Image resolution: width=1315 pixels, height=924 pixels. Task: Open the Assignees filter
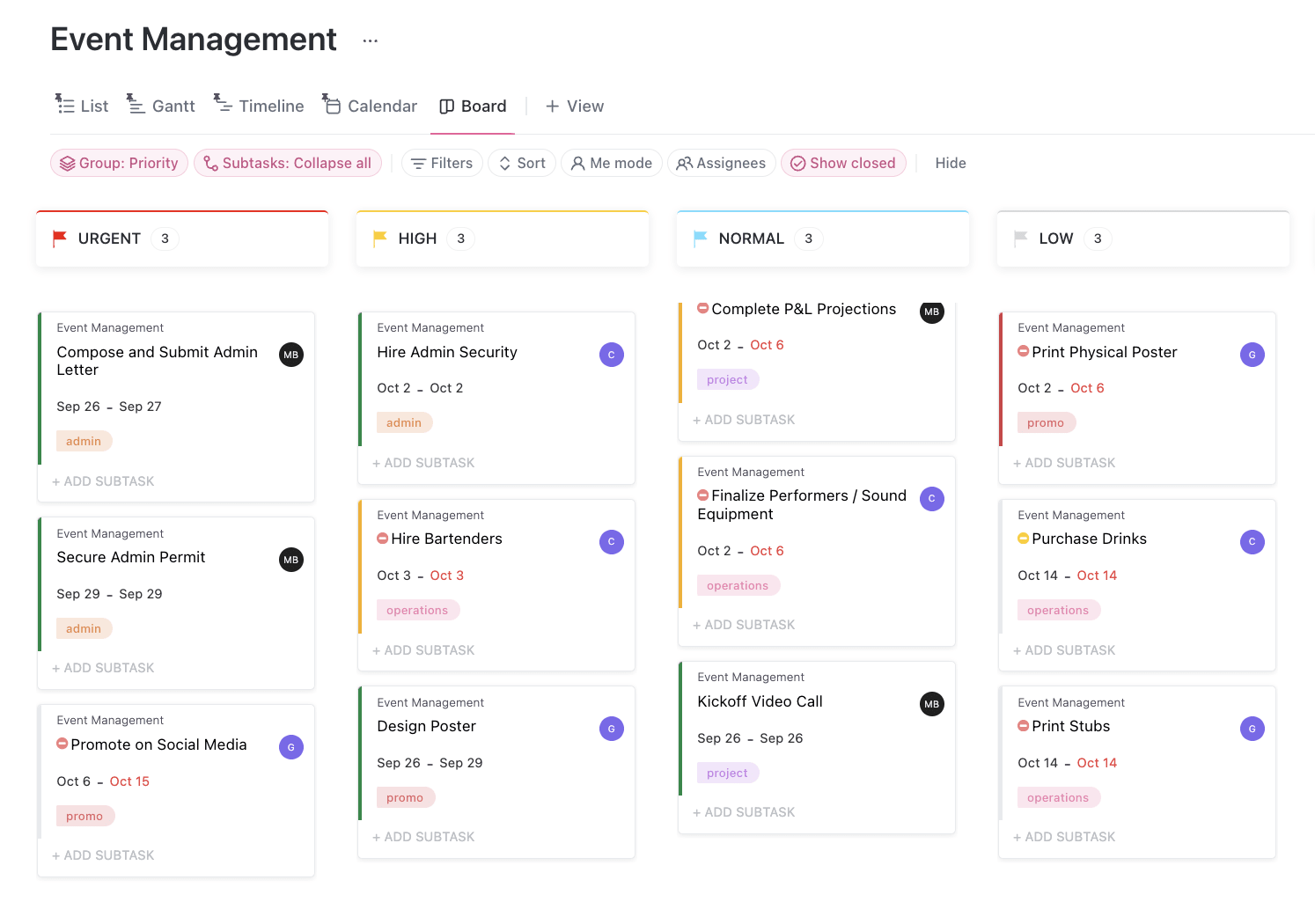click(x=721, y=163)
